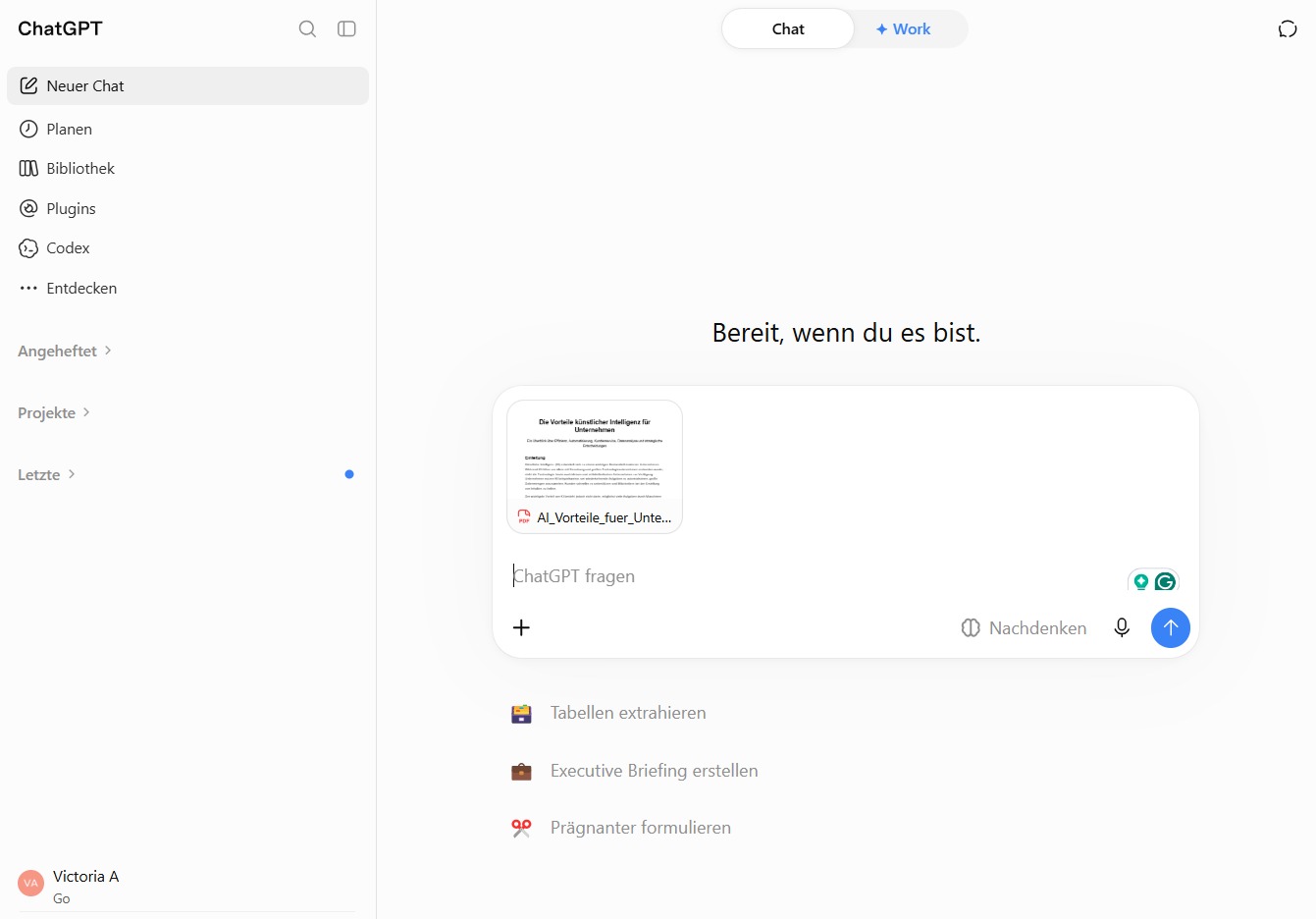Click the red PDF file icon
The image size is (1316, 919).
(x=524, y=516)
